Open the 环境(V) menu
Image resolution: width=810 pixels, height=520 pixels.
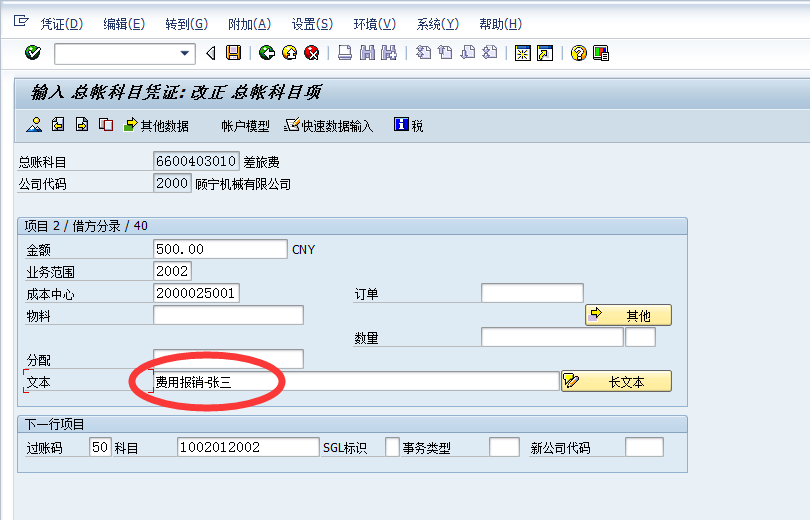pos(375,24)
